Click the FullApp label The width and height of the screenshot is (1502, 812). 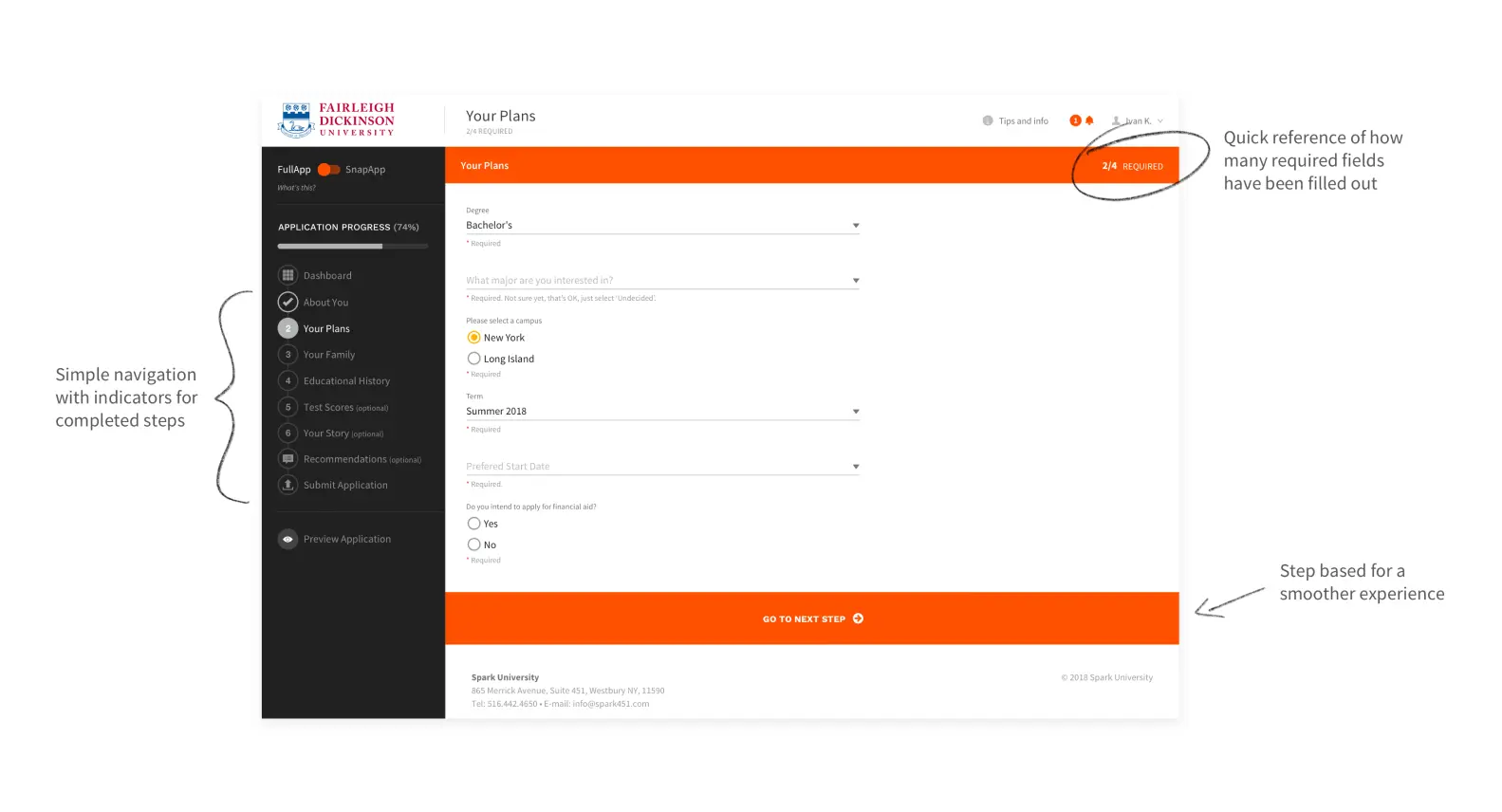point(294,170)
